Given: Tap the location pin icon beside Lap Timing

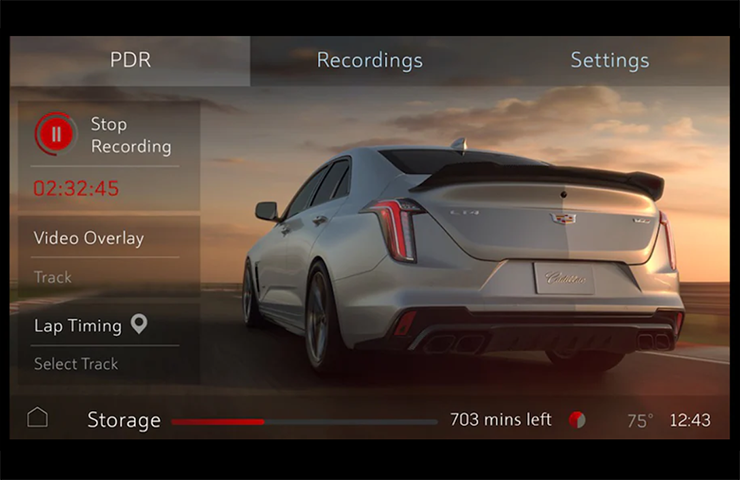Looking at the screenshot, I should pos(139,324).
